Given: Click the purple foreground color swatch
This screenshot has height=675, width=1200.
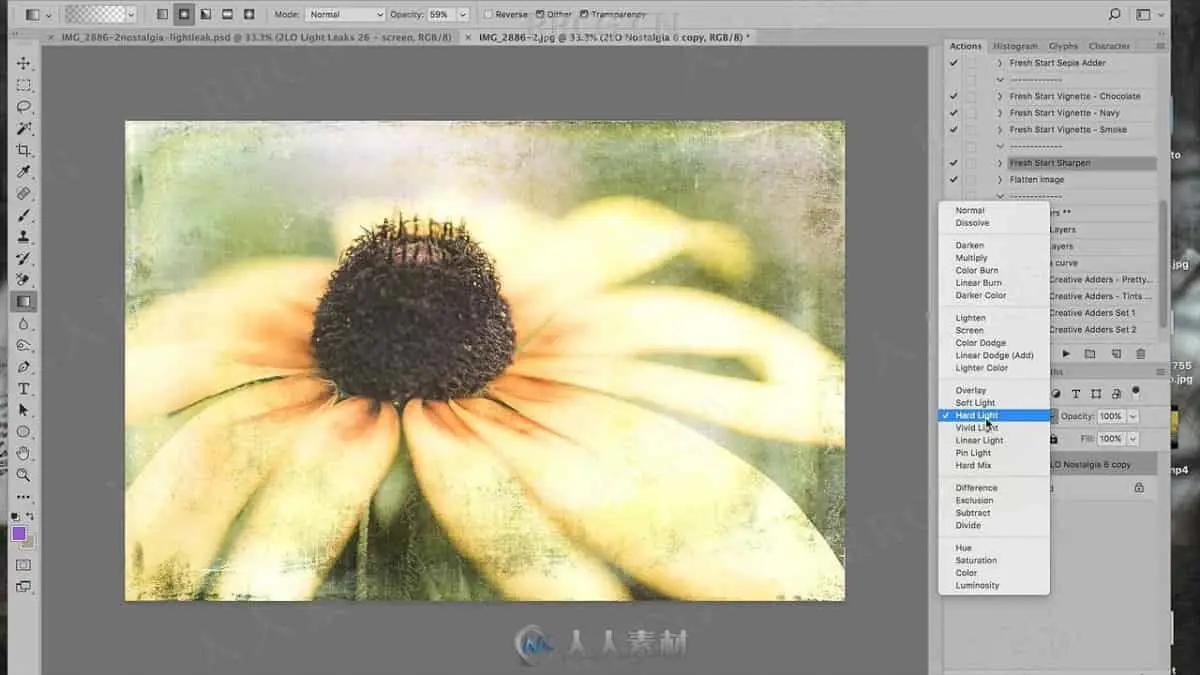Looking at the screenshot, I should [x=19, y=533].
